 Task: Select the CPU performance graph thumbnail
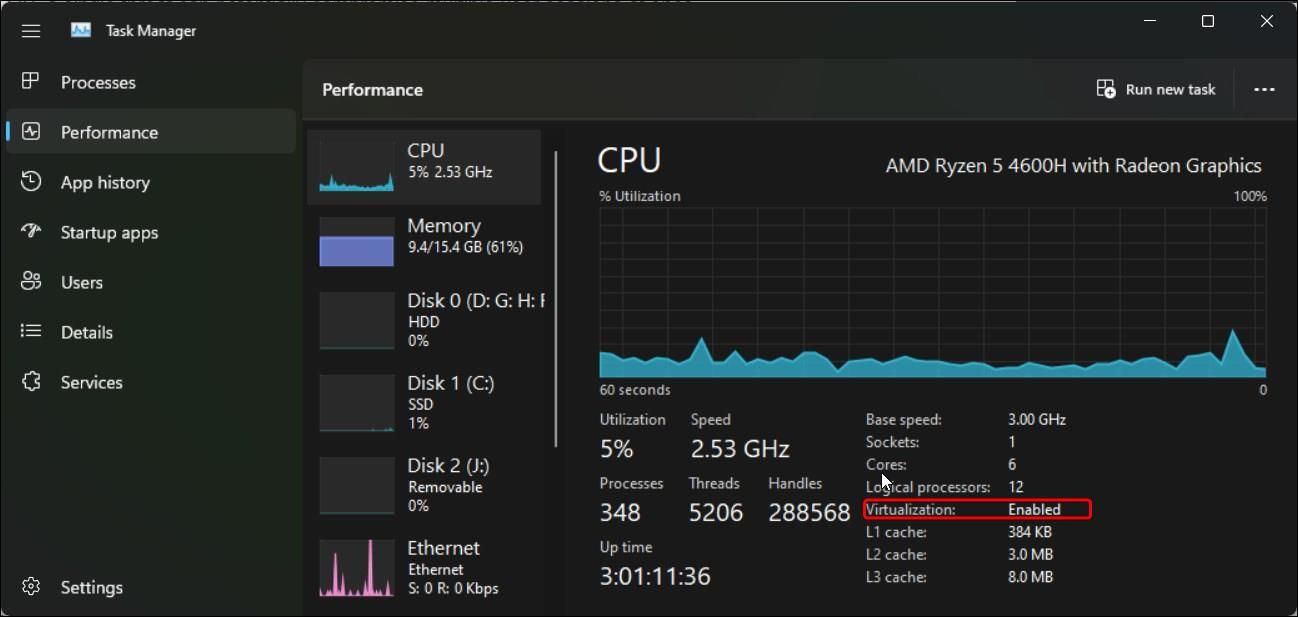(x=357, y=166)
